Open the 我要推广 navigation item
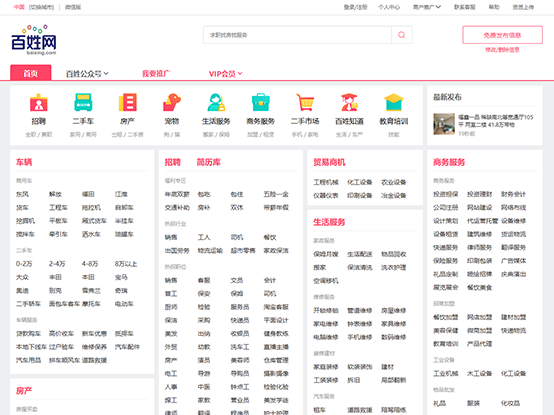The width and height of the screenshot is (554, 415). point(156,74)
